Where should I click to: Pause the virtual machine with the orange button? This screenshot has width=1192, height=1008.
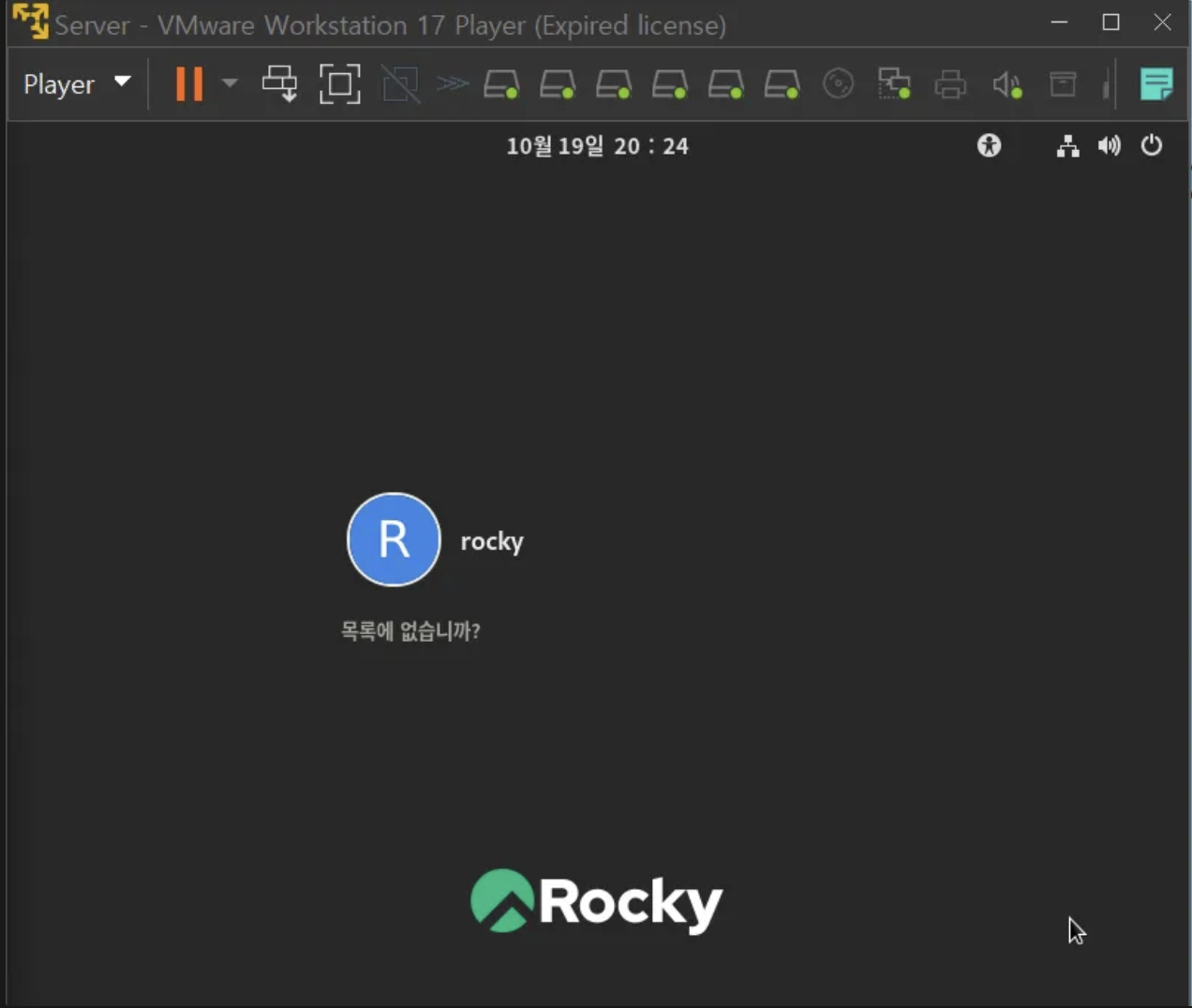[x=189, y=83]
